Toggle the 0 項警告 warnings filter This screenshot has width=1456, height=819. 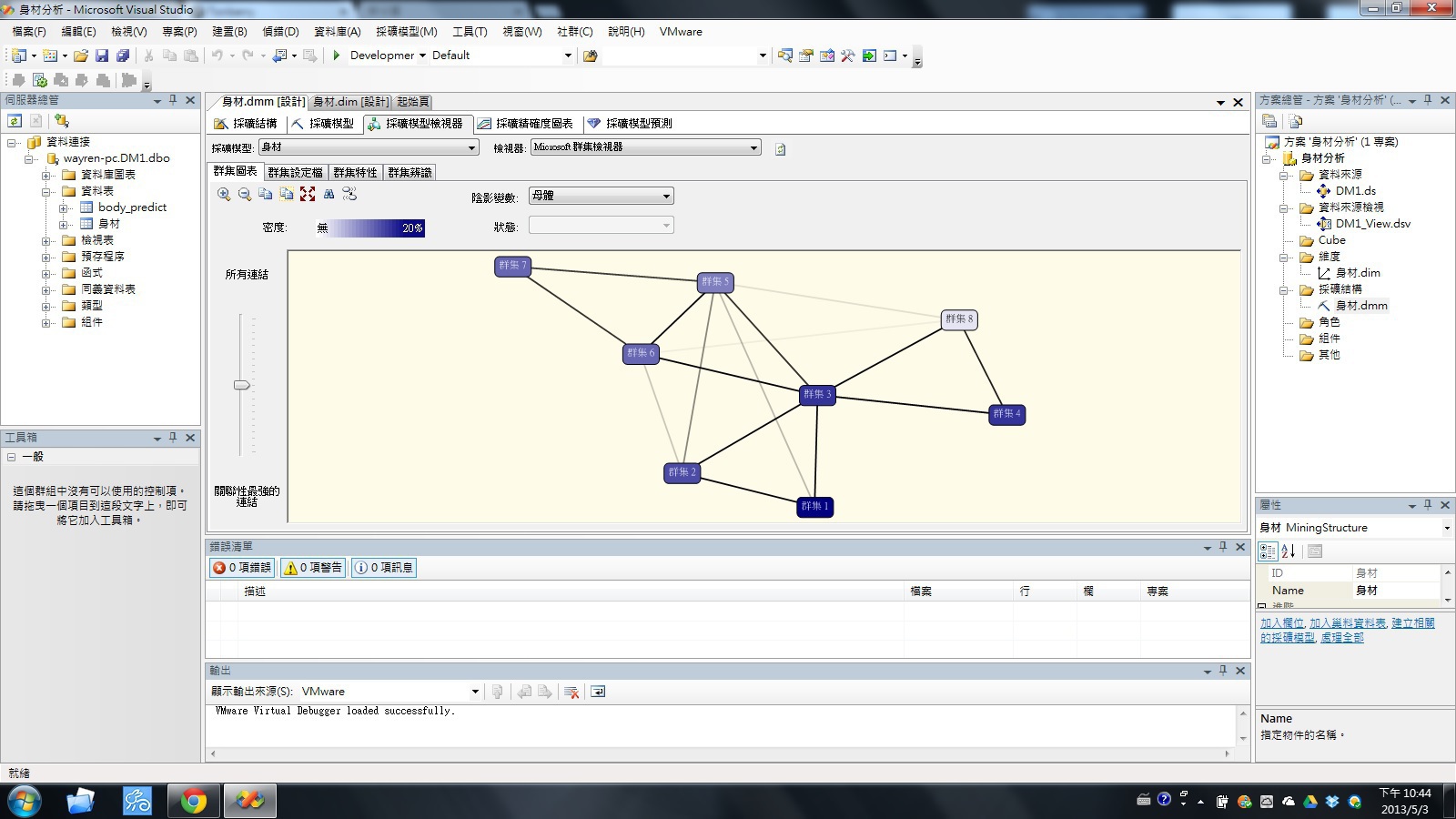click(x=313, y=568)
